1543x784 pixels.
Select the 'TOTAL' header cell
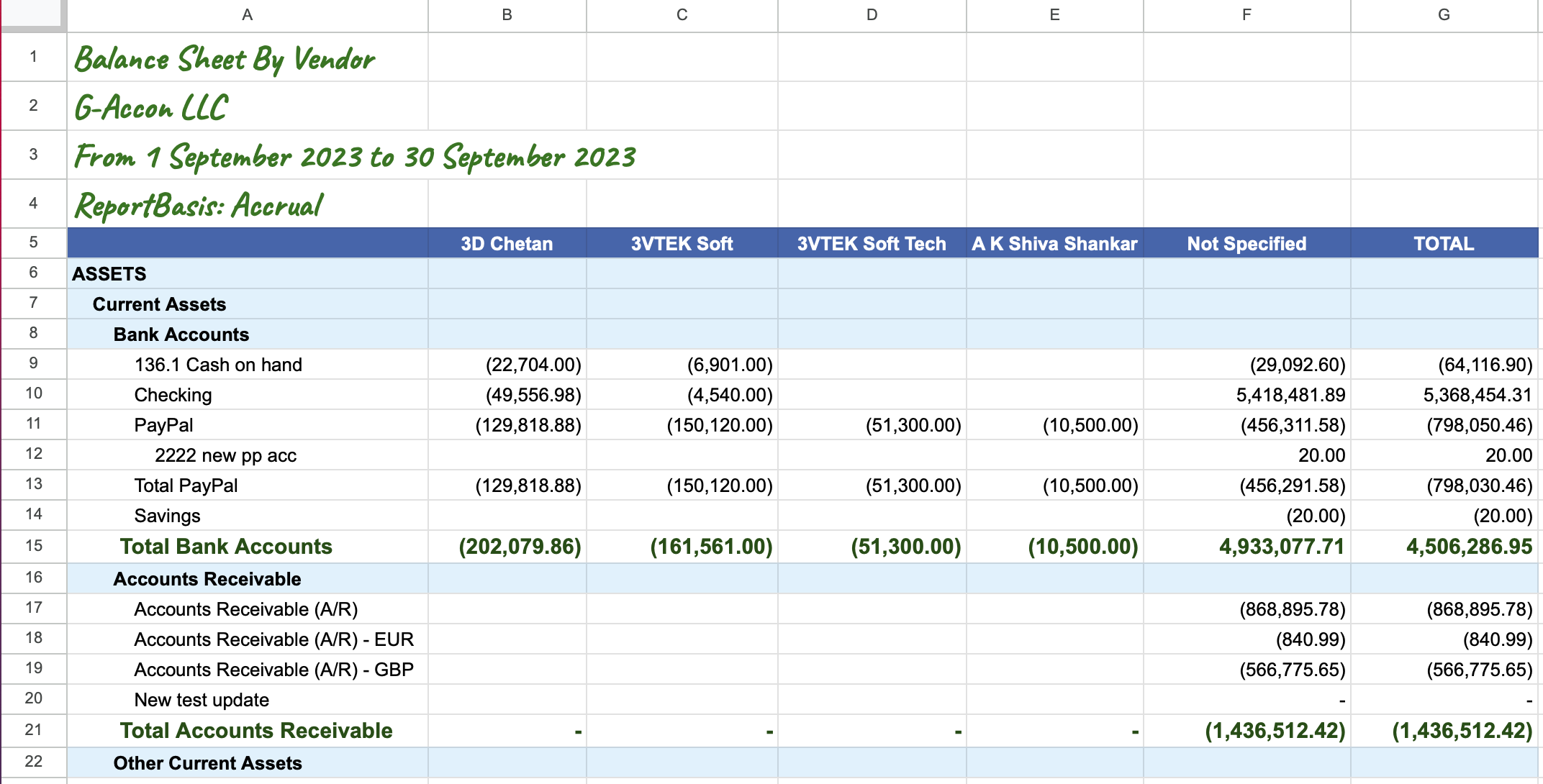1444,243
